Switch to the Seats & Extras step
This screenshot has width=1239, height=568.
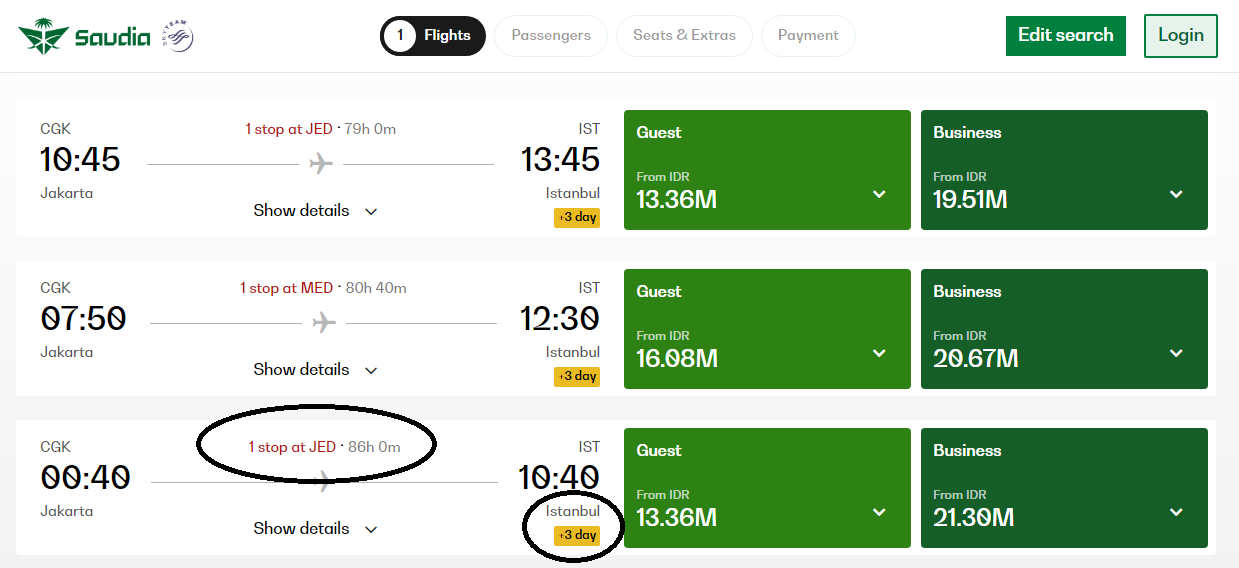coord(684,36)
